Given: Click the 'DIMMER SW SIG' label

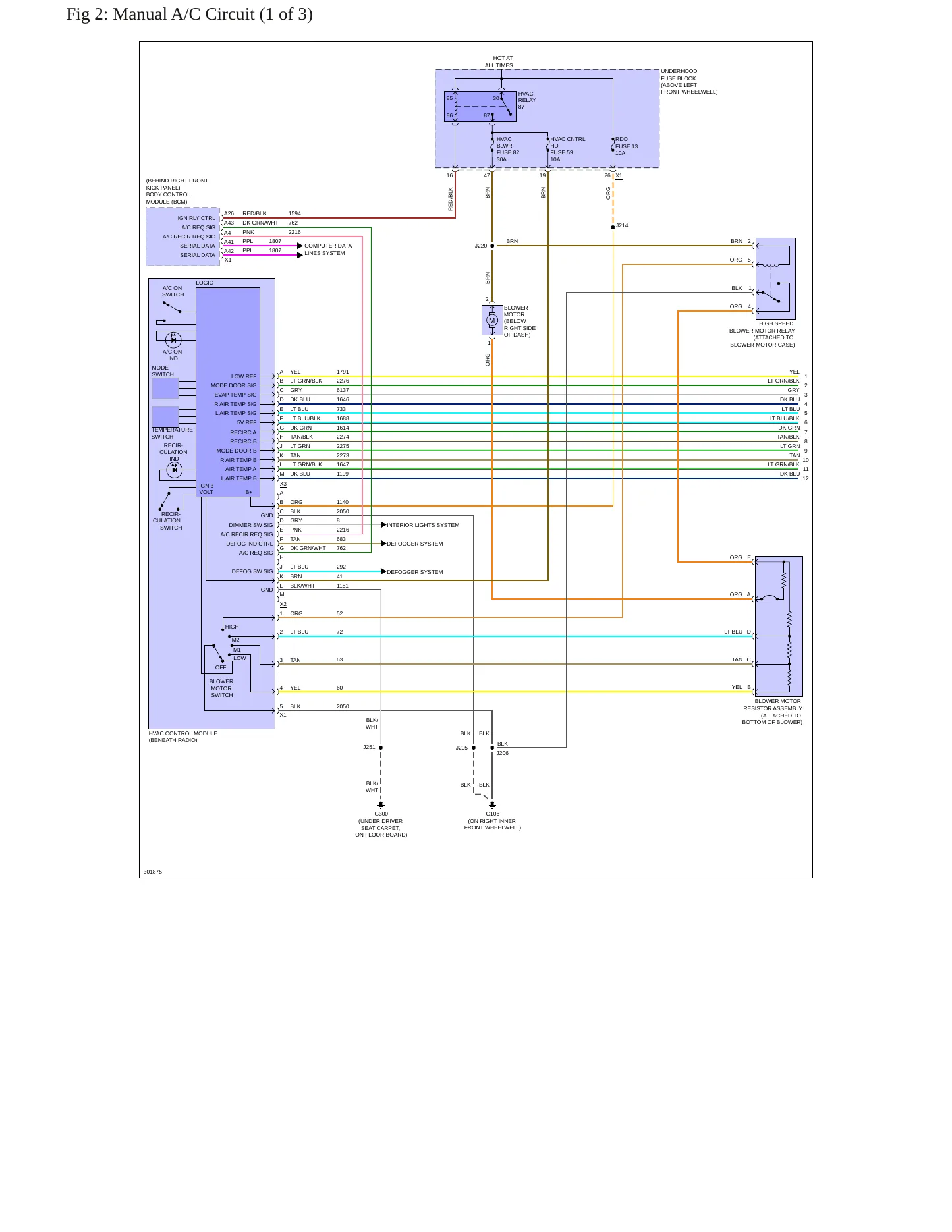Looking at the screenshot, I should pyautogui.click(x=250, y=525).
